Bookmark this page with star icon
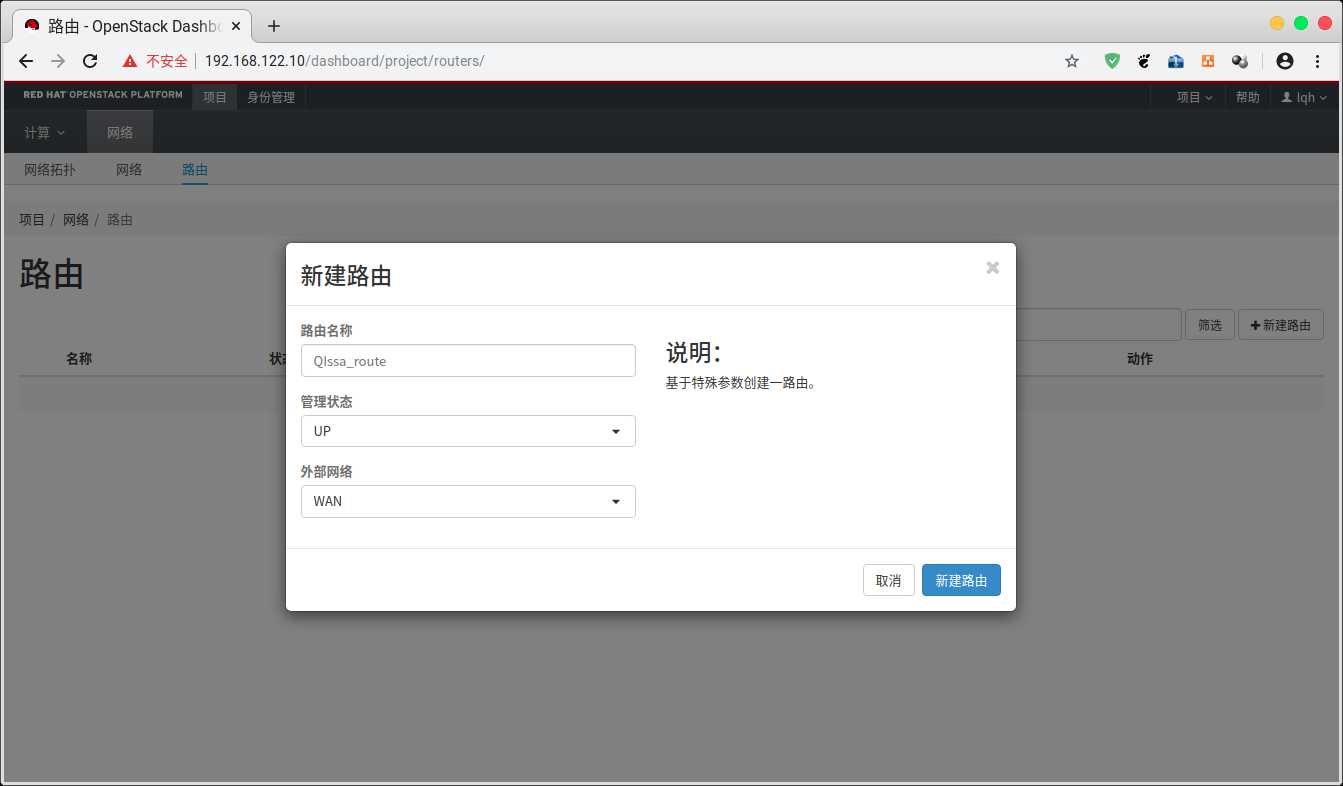 1072,61
